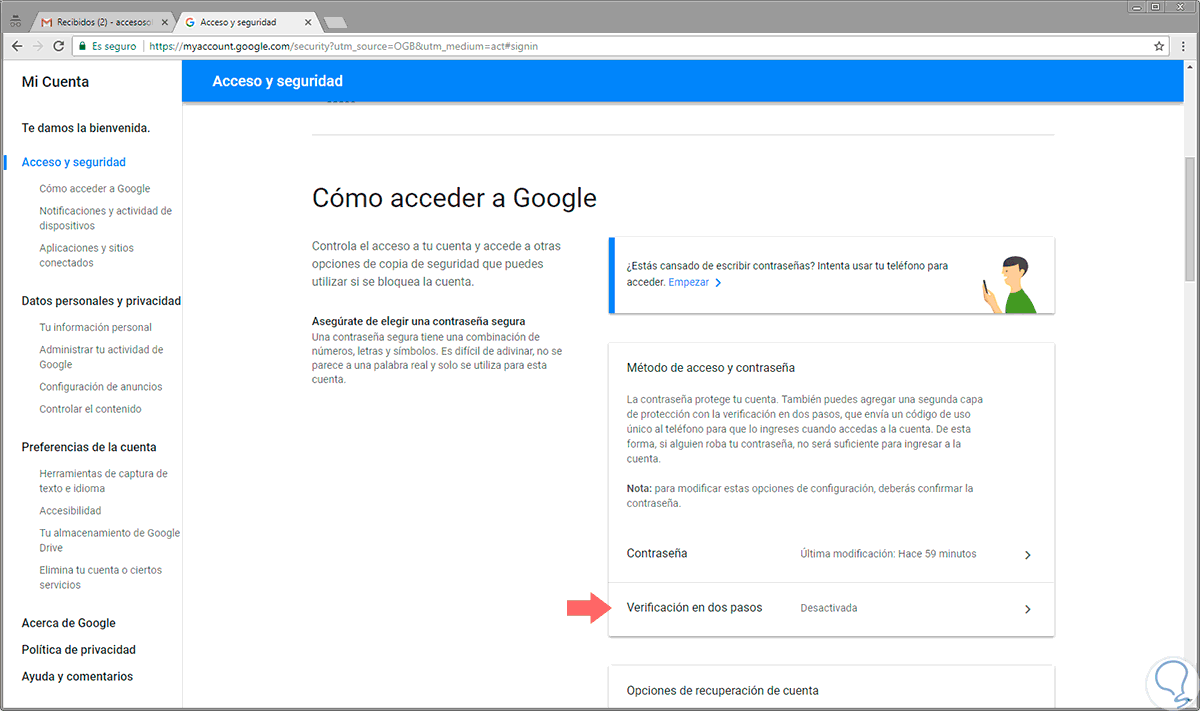Close the Recibidos Gmail tab
The image size is (1200, 711).
(x=166, y=22)
